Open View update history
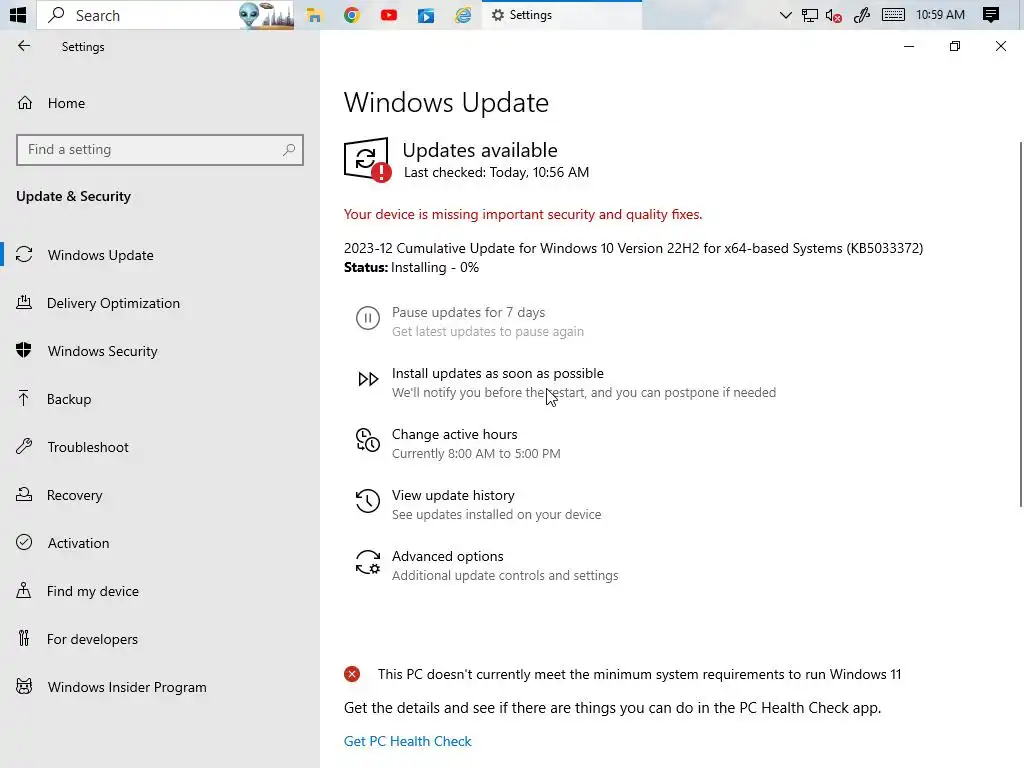Viewport: 1024px width, 768px height. 453,495
